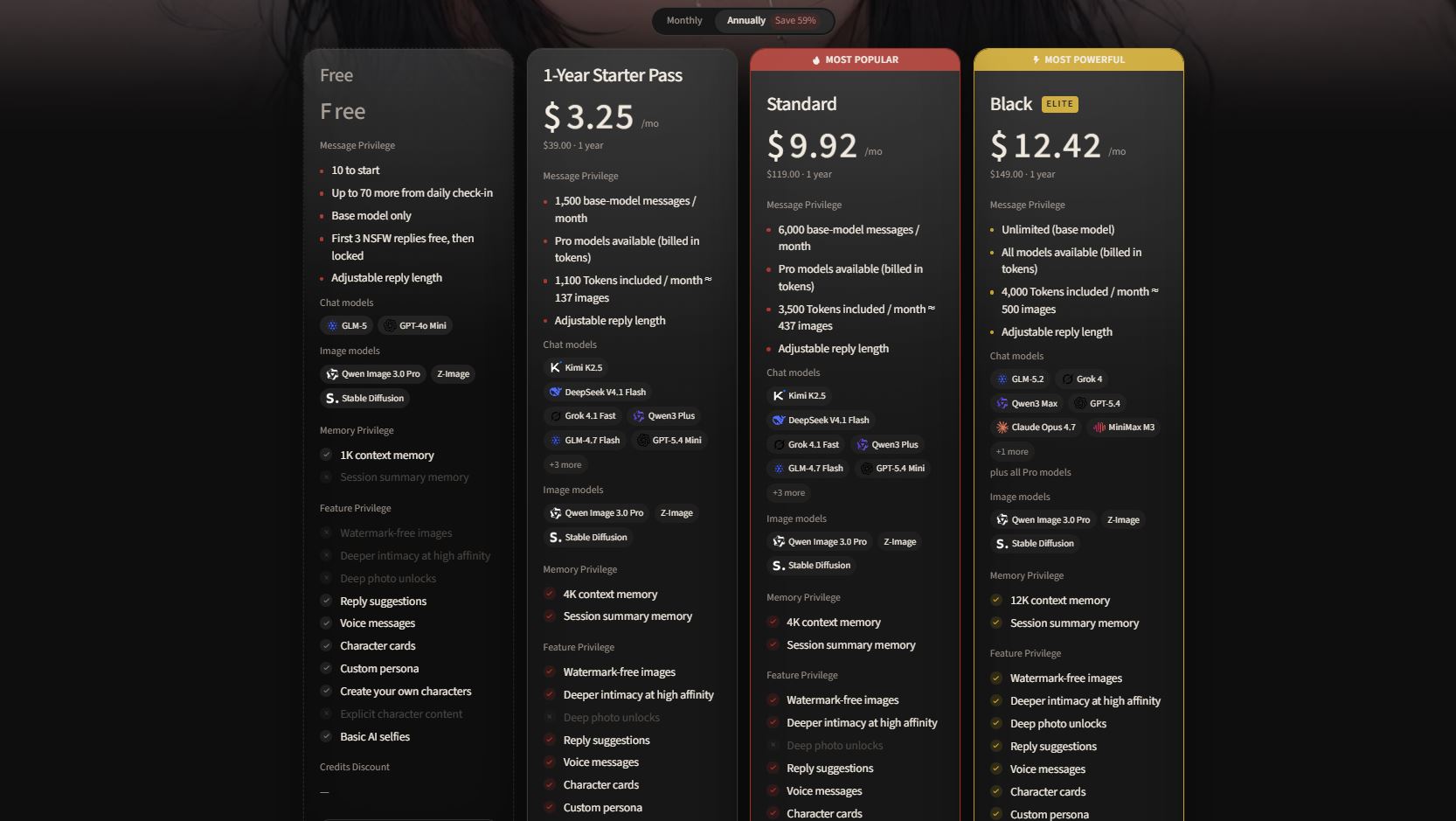Click GLM-4.7 Flash in Standard plan
The image size is (1456, 821).
[808, 469]
